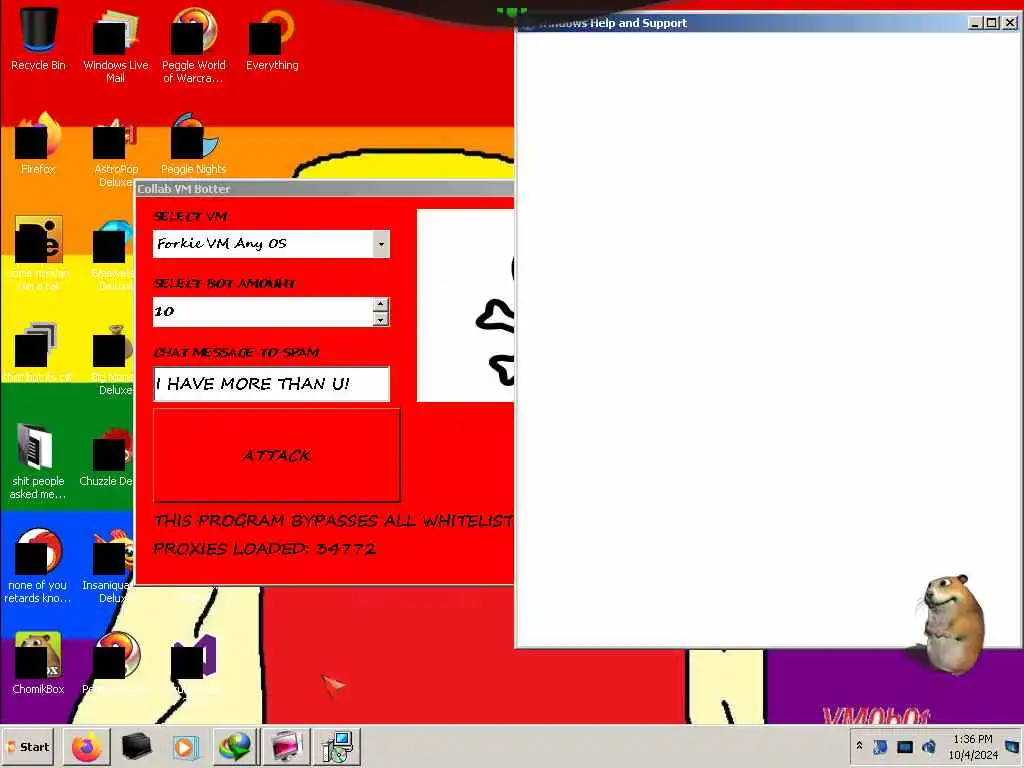Click the 'SELECT BOT AMOUNT' label

coord(224,283)
